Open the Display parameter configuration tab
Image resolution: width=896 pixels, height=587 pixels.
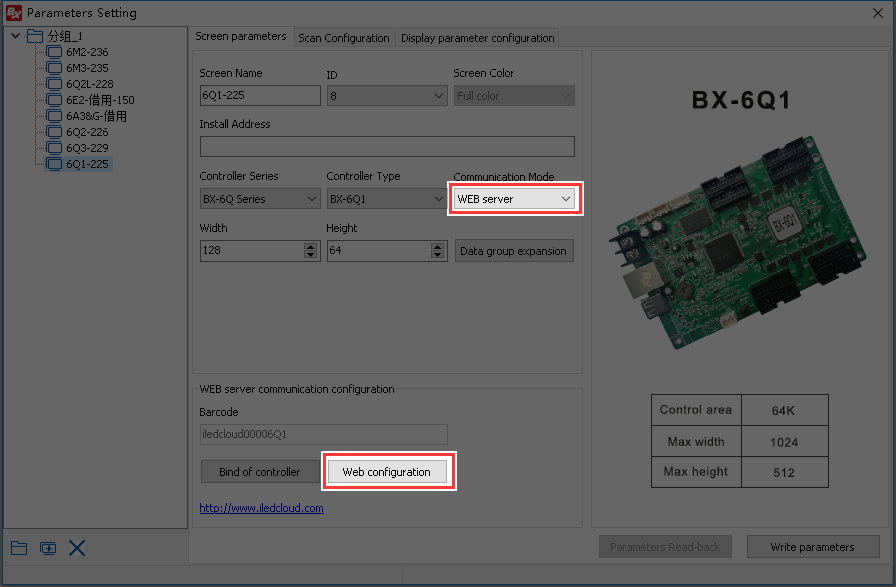(x=477, y=38)
